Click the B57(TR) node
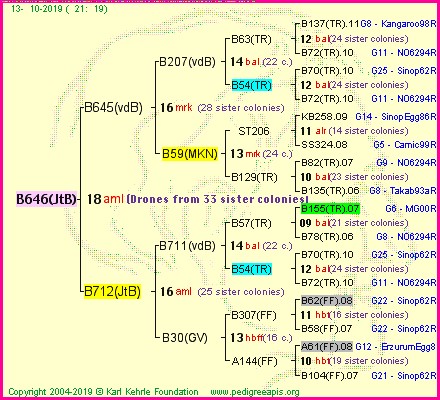Screen dimensions: 440x400 (252, 223)
